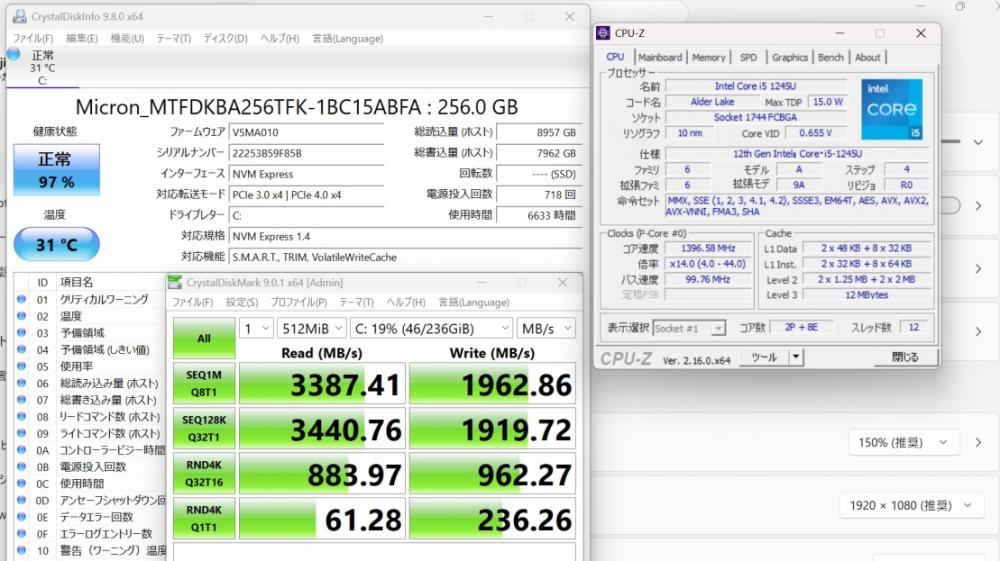The image size is (1000, 561).
Task: Click the comment field under benchmark results
Action: click(x=374, y=552)
